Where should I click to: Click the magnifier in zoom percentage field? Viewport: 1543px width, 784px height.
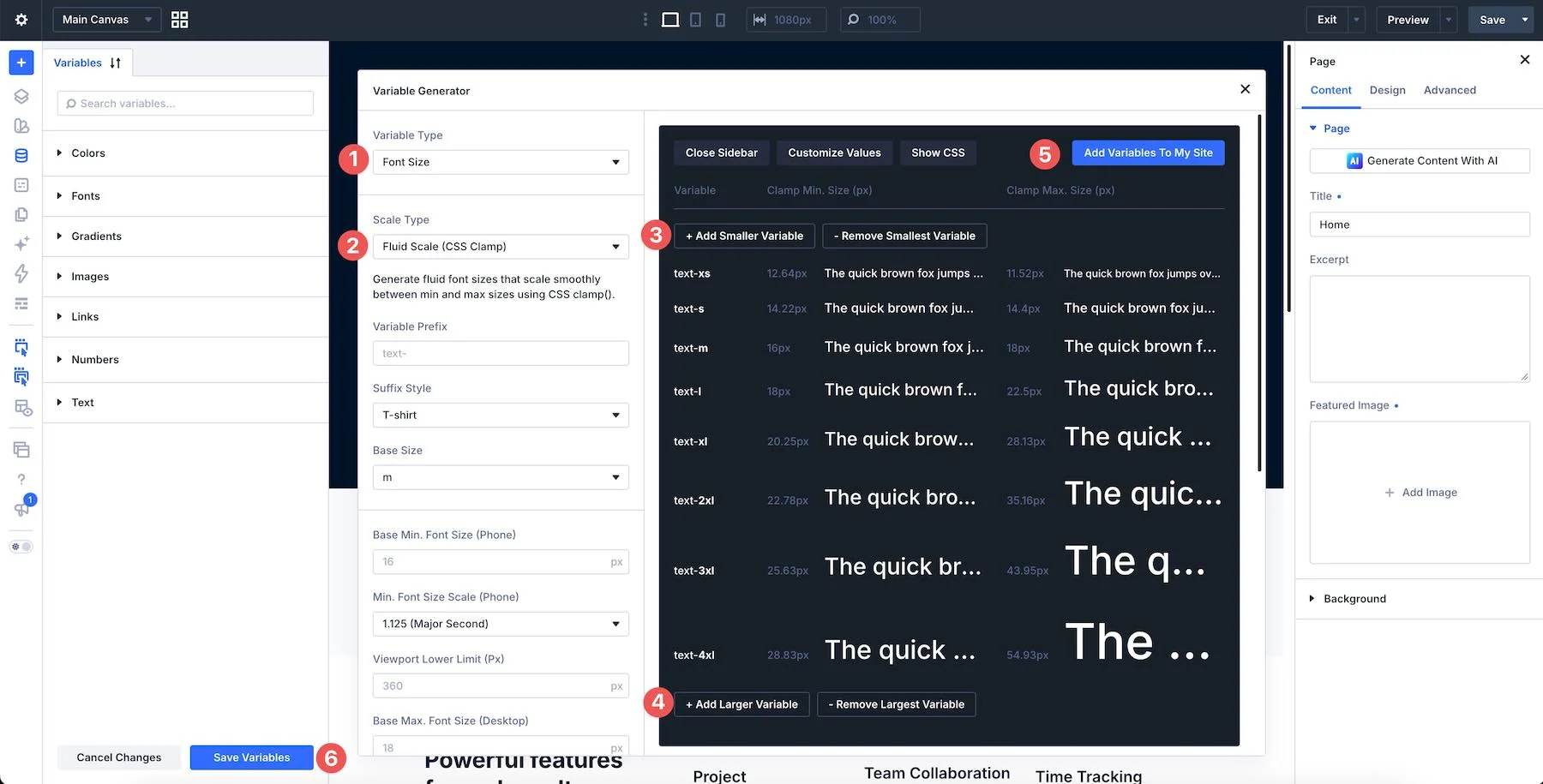click(x=854, y=20)
